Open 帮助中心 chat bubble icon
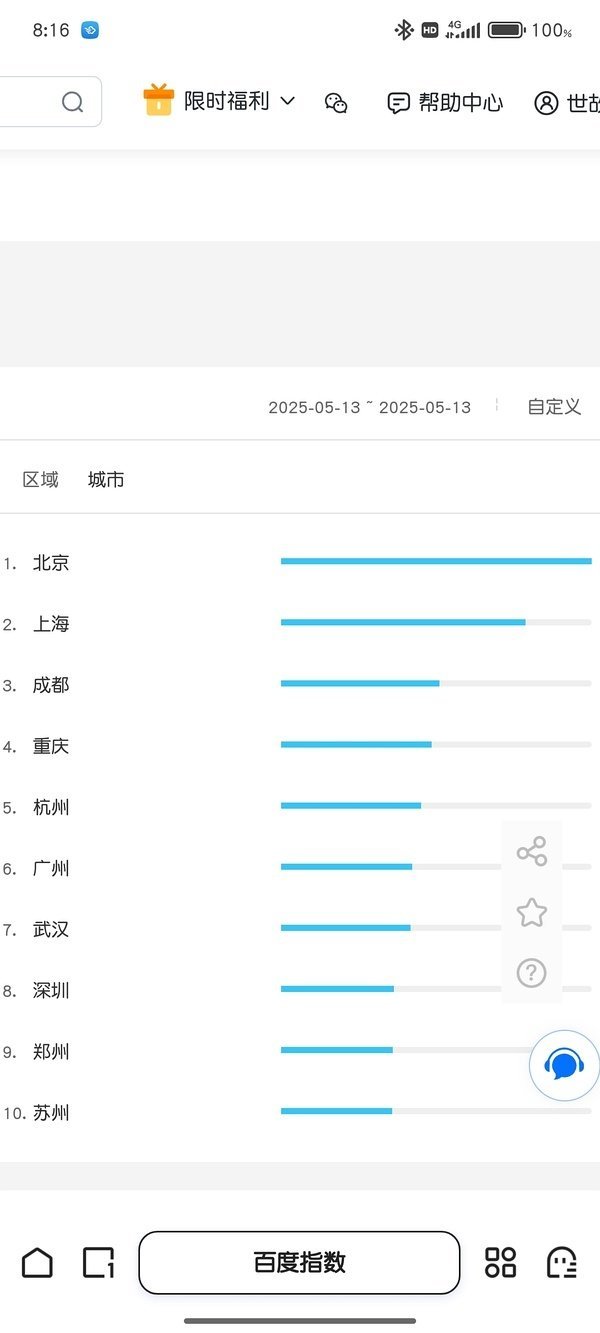Image resolution: width=600 pixels, height=1333 pixels. pos(398,102)
